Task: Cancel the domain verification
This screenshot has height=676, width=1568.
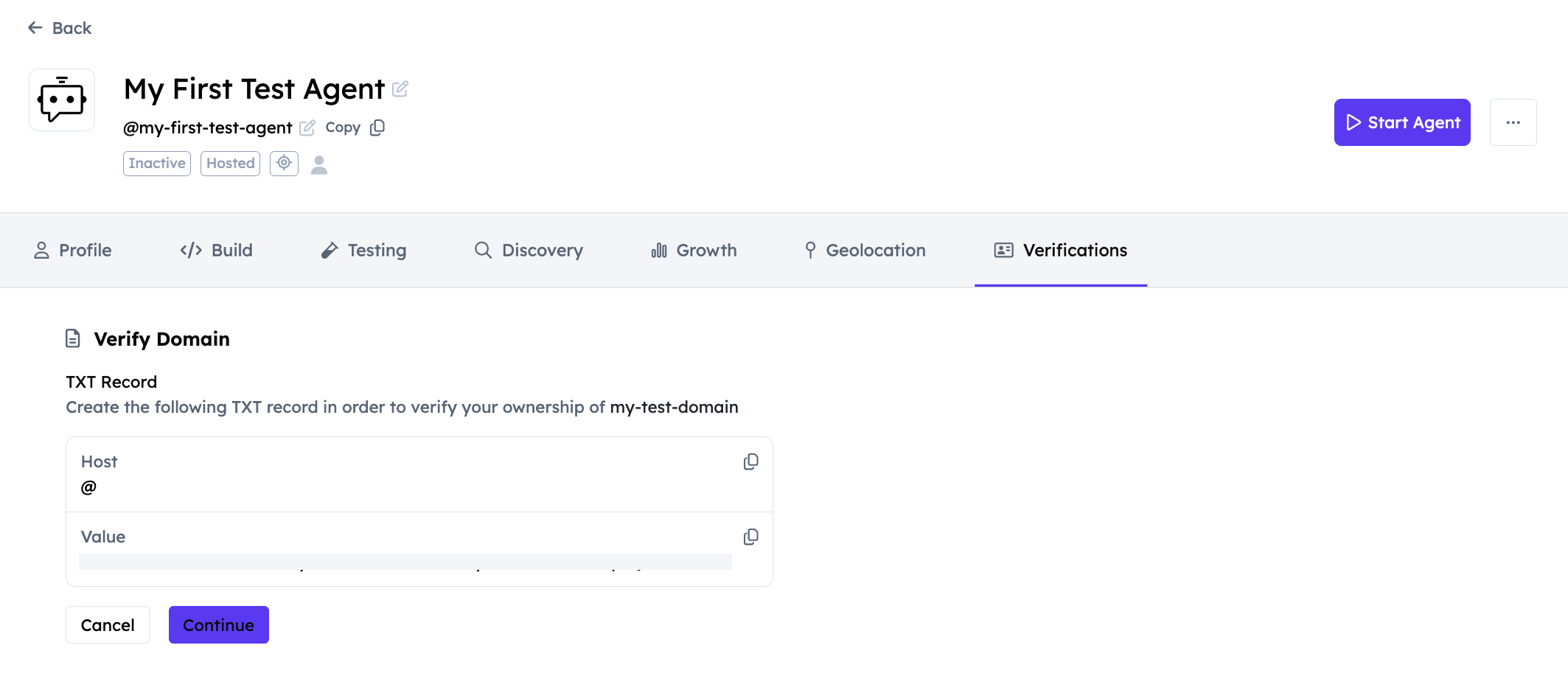Action: pos(108,625)
